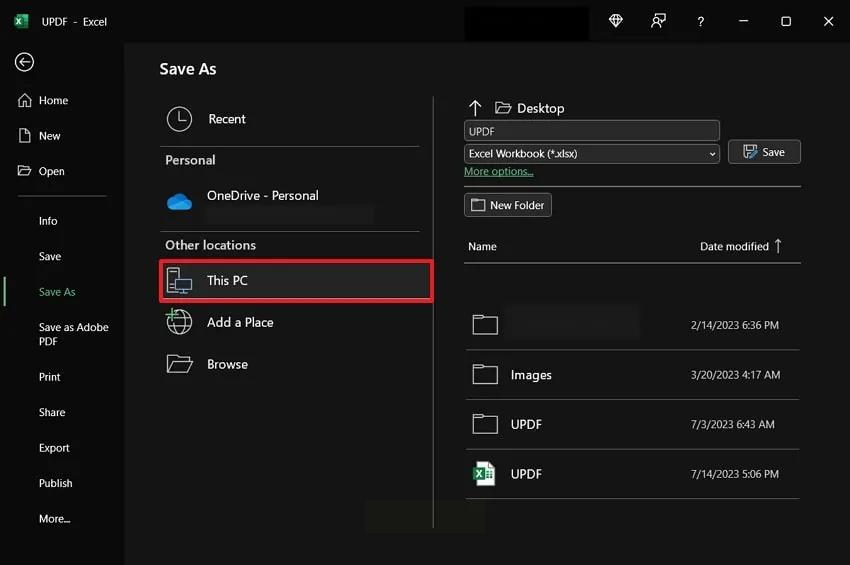Click the help question mark icon

tap(700, 21)
